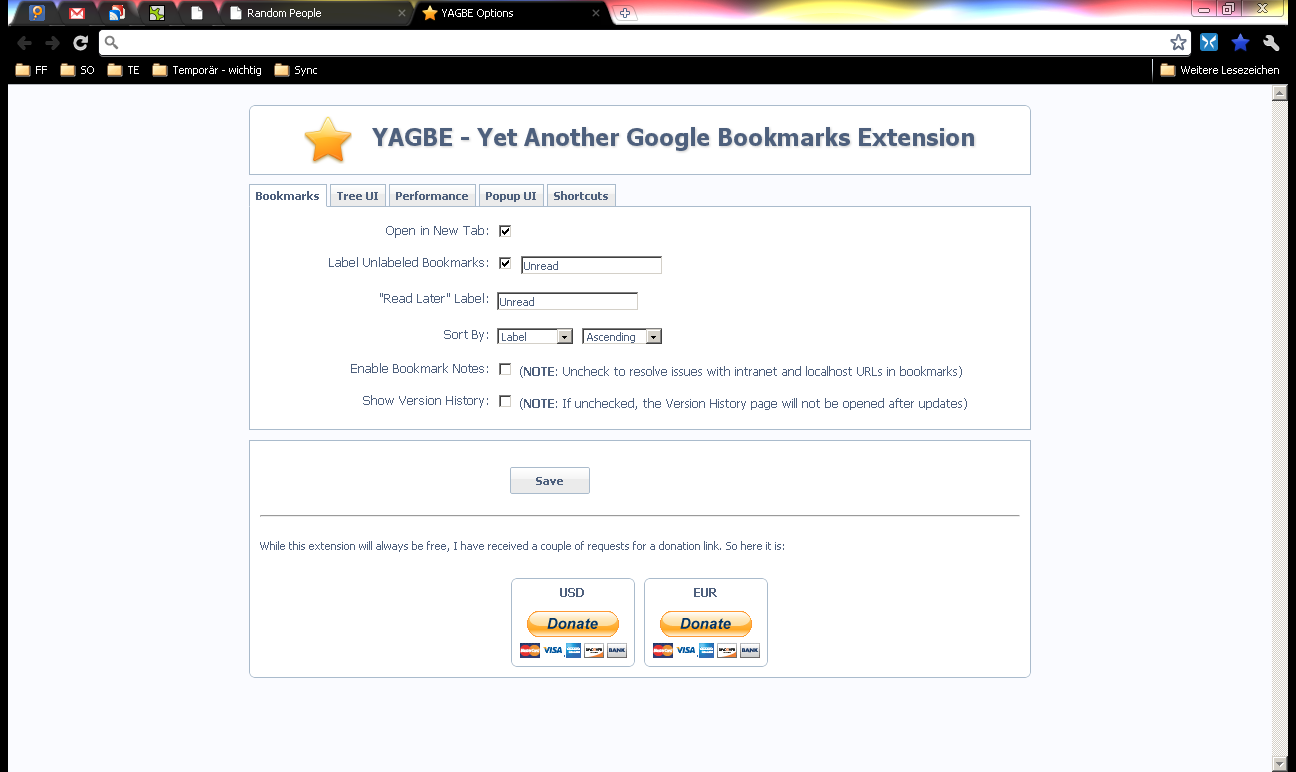1296x772 pixels.
Task: Select the Bookmarks options tab
Action: point(287,196)
